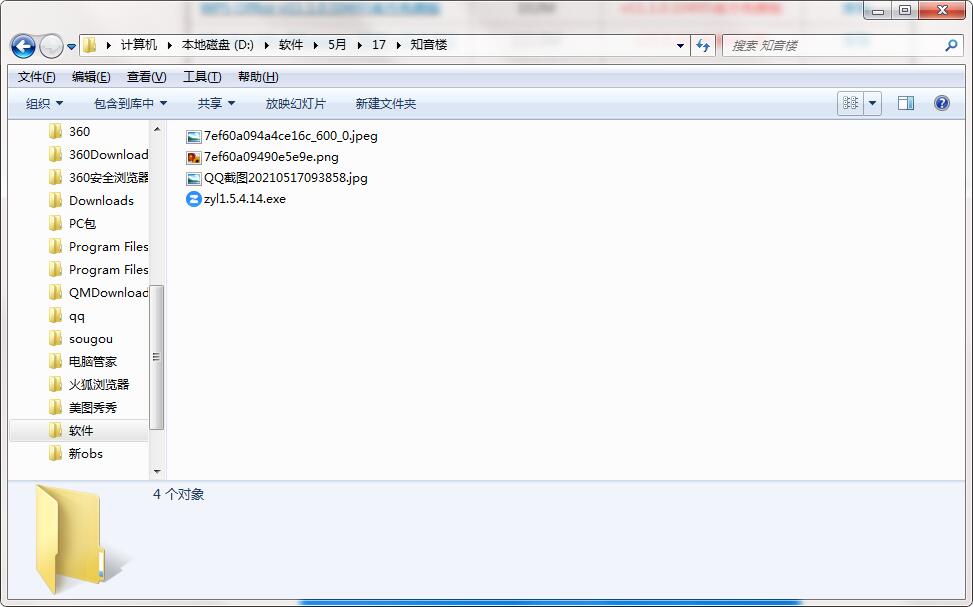Click the 4 个对象 status text

click(x=179, y=495)
